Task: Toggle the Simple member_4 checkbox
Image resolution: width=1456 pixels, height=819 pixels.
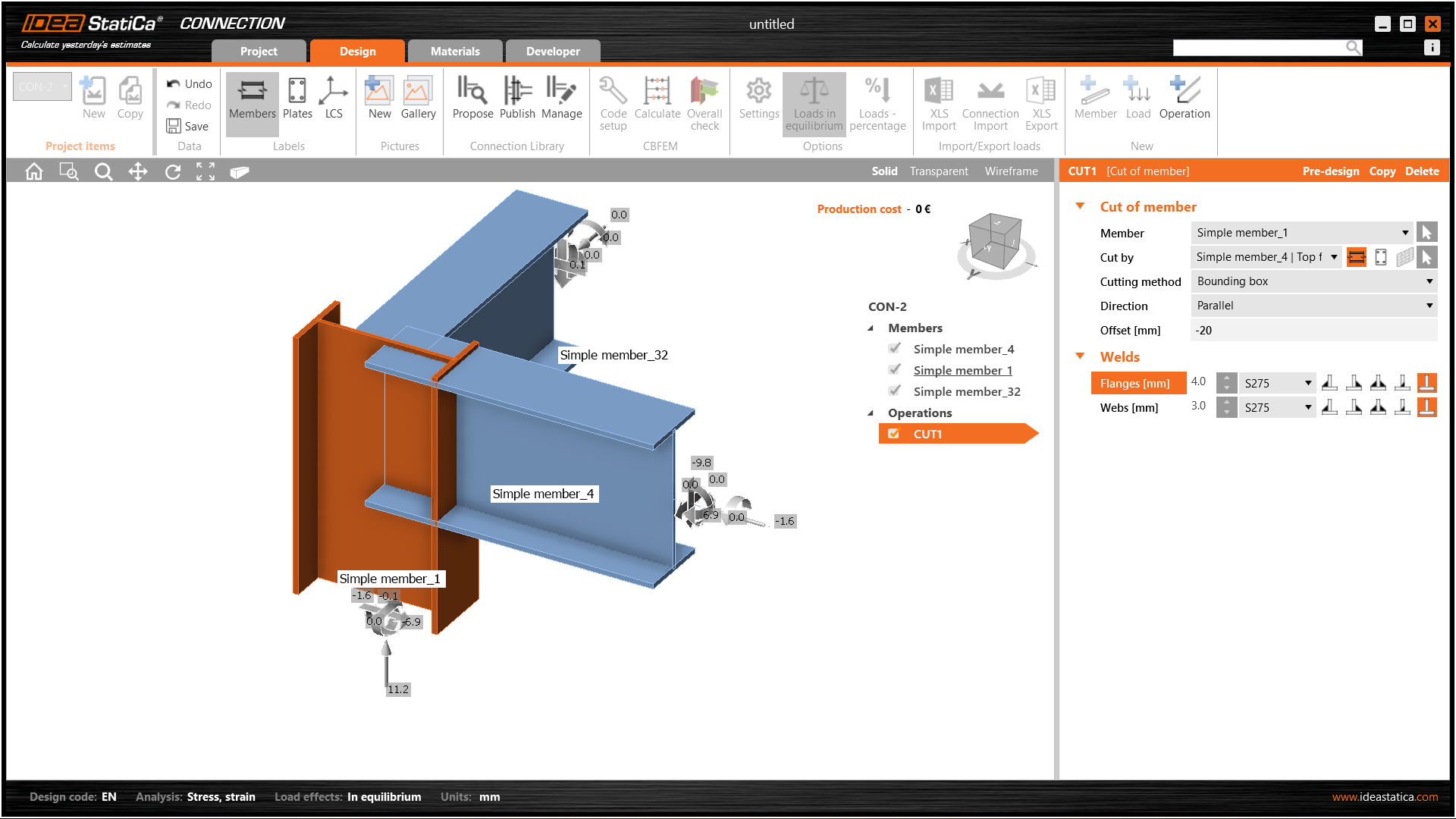Action: [x=895, y=349]
